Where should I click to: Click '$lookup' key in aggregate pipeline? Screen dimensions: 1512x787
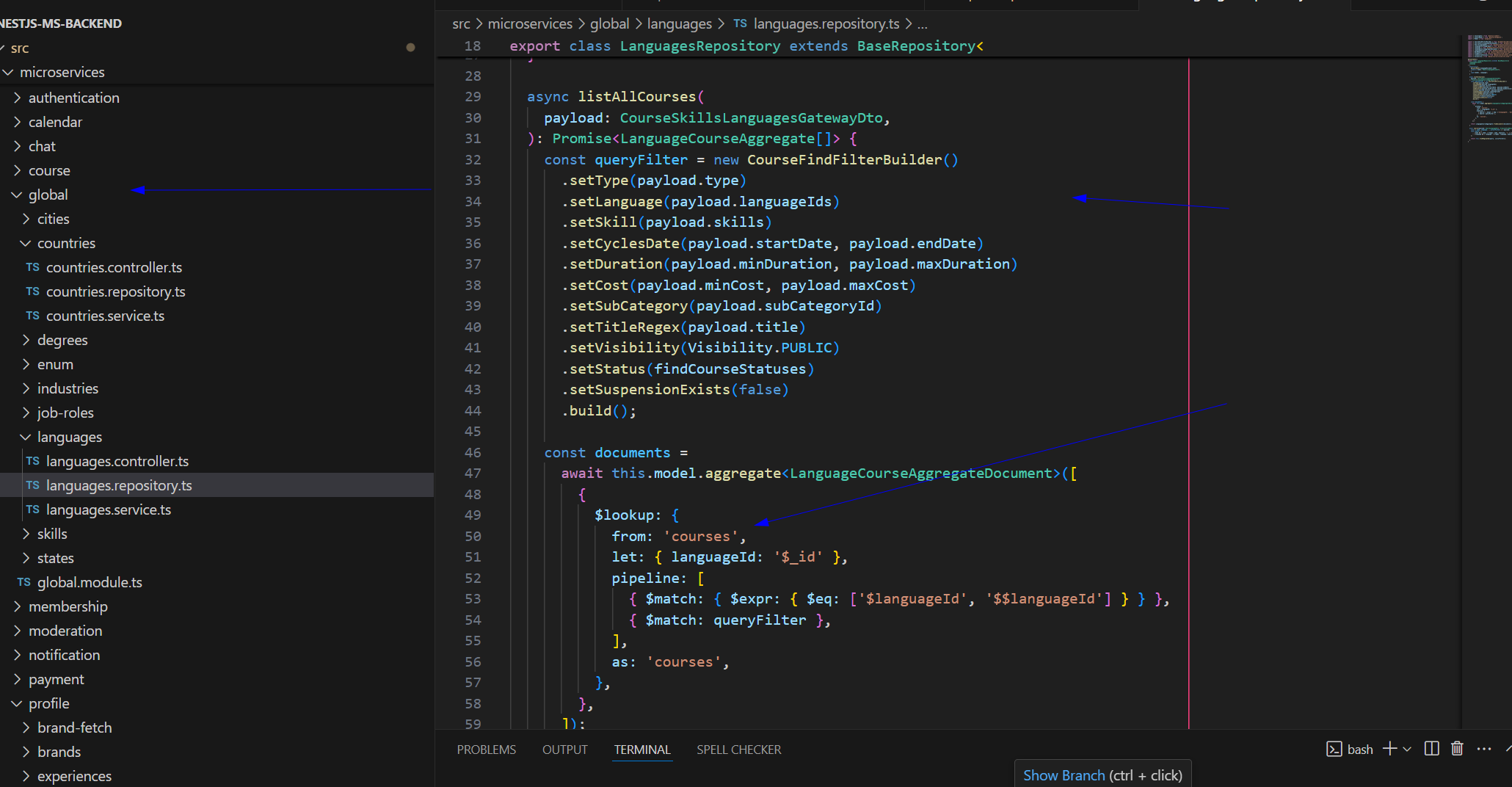(624, 515)
